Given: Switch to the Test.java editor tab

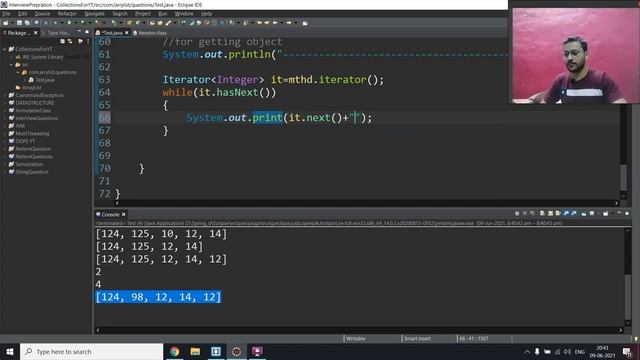Looking at the screenshot, I should pyautogui.click(x=111, y=33).
